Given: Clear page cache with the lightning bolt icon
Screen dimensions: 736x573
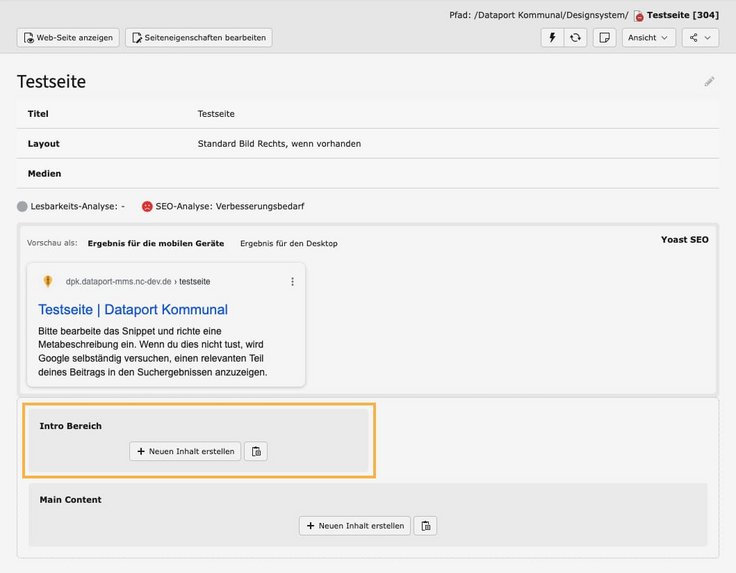Looking at the screenshot, I should click(x=552, y=38).
